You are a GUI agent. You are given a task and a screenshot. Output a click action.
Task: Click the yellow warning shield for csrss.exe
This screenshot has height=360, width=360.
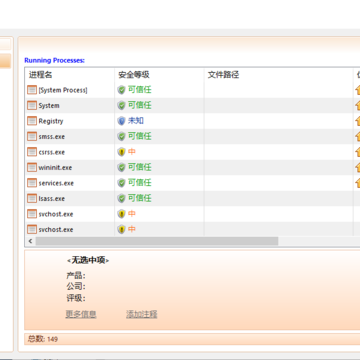pos(121,152)
